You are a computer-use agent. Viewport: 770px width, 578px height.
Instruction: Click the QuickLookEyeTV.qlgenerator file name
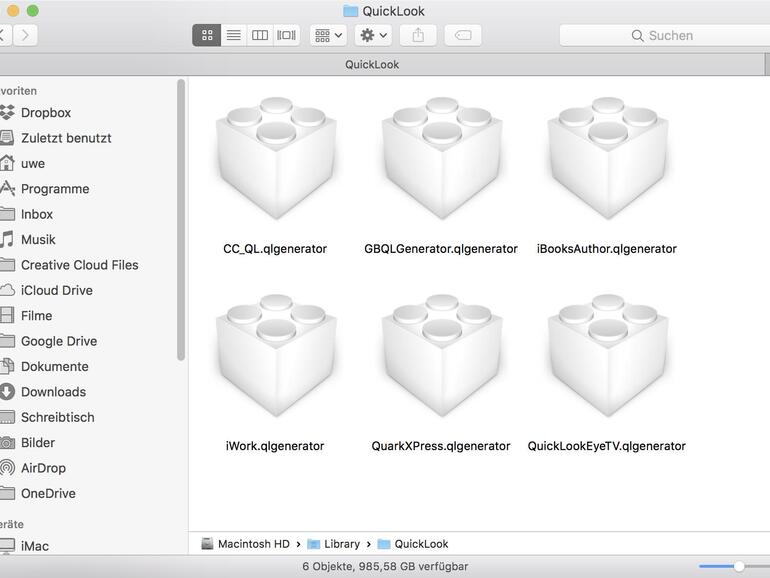click(x=607, y=446)
